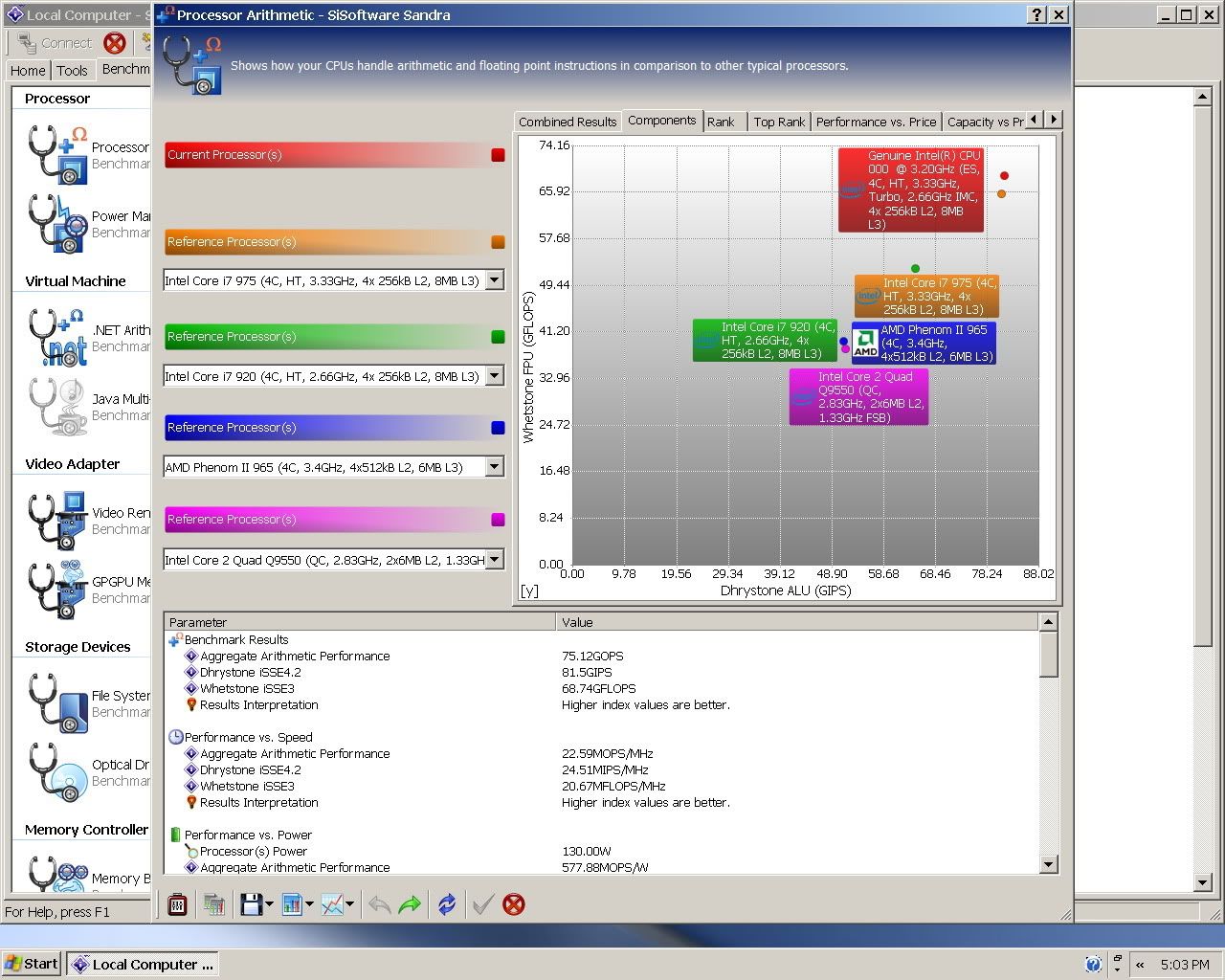The height and width of the screenshot is (980, 1225).
Task: Open the Tools tab in Local Computer window
Action: pyautogui.click(x=72, y=70)
